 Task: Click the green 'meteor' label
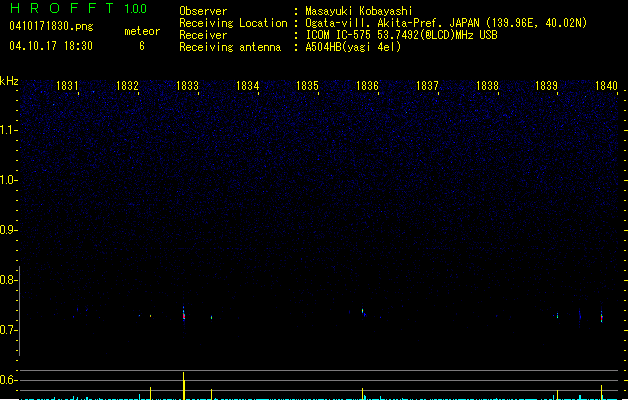tap(142, 31)
